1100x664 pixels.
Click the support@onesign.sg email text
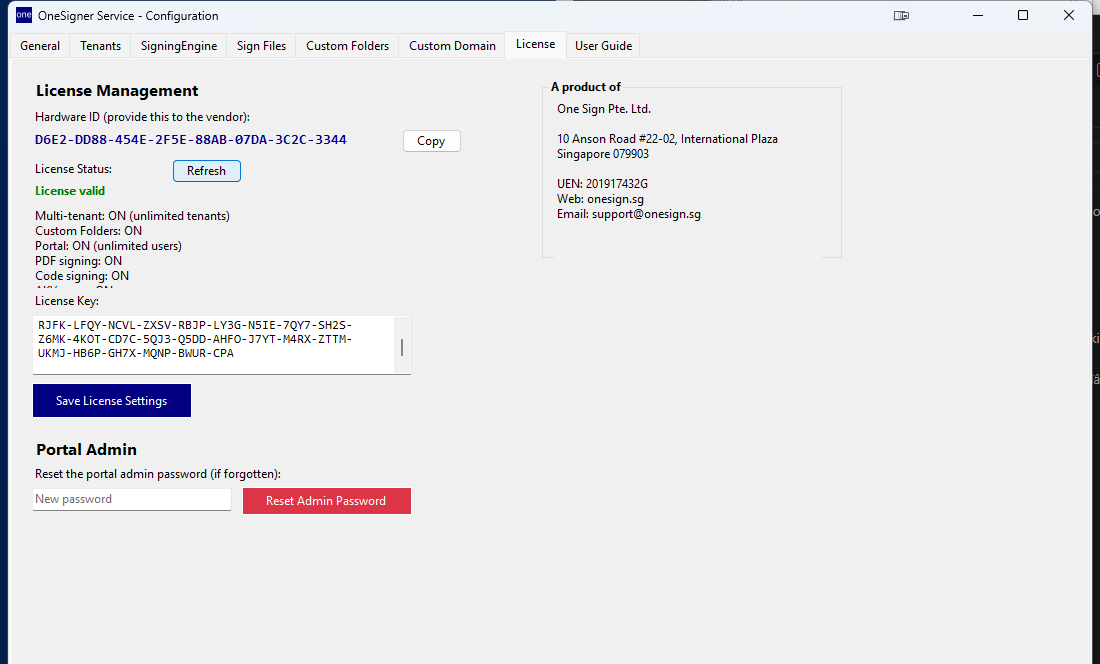(x=646, y=215)
